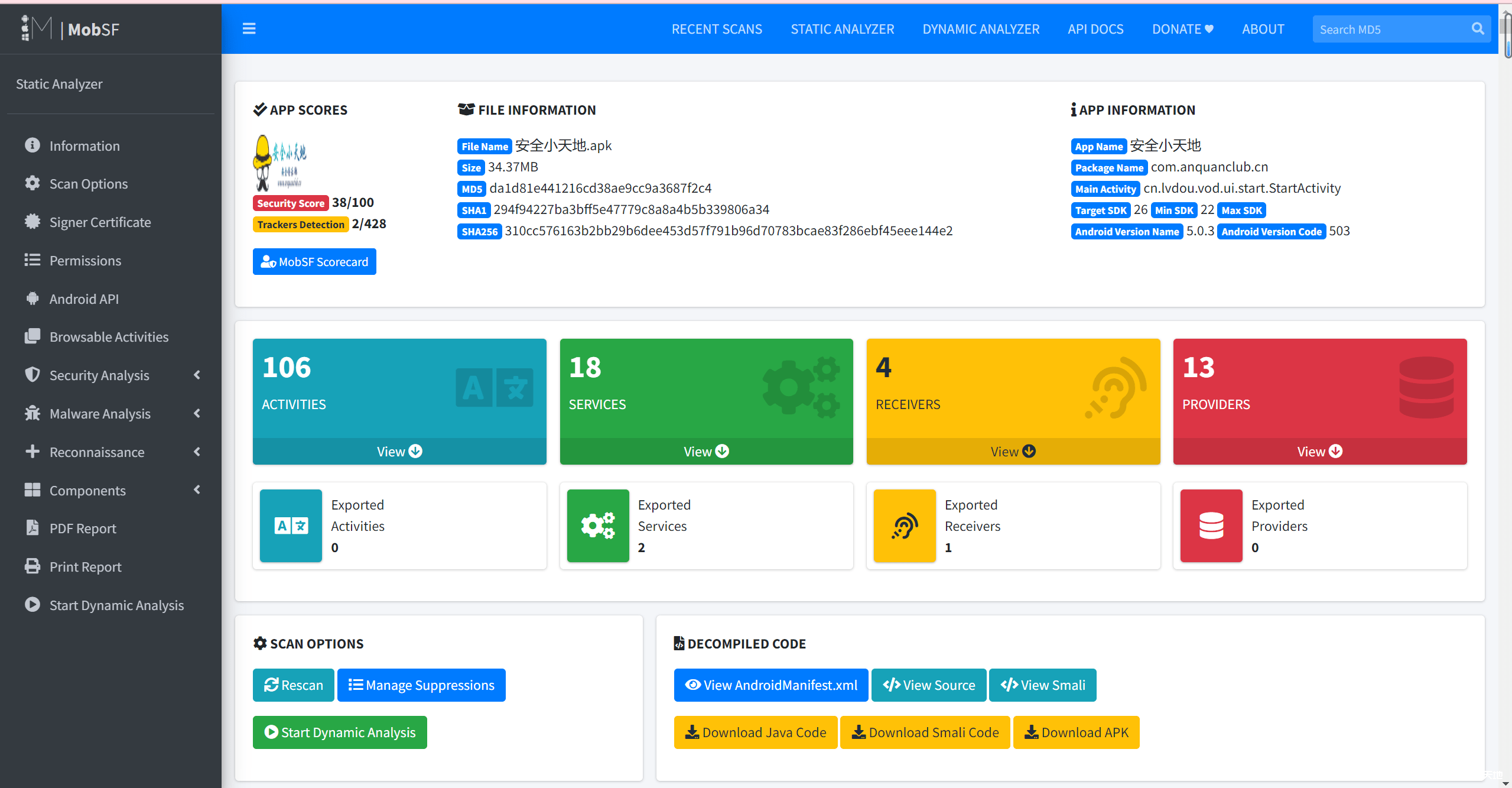Click the Exported Activities teal icon
This screenshot has width=1512, height=788.
(291, 526)
